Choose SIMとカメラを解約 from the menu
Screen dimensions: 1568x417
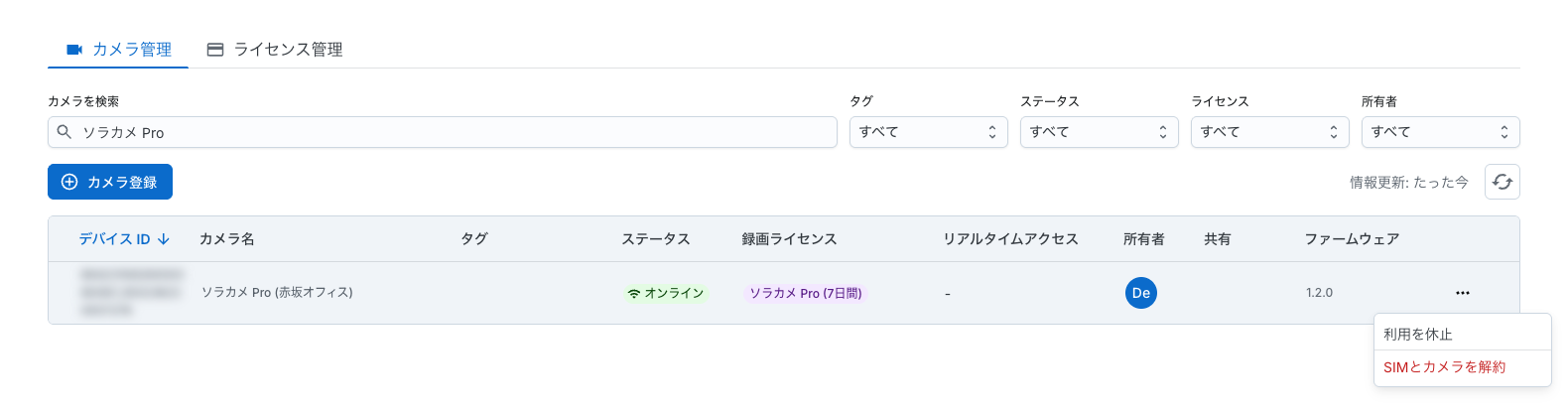point(1463,367)
